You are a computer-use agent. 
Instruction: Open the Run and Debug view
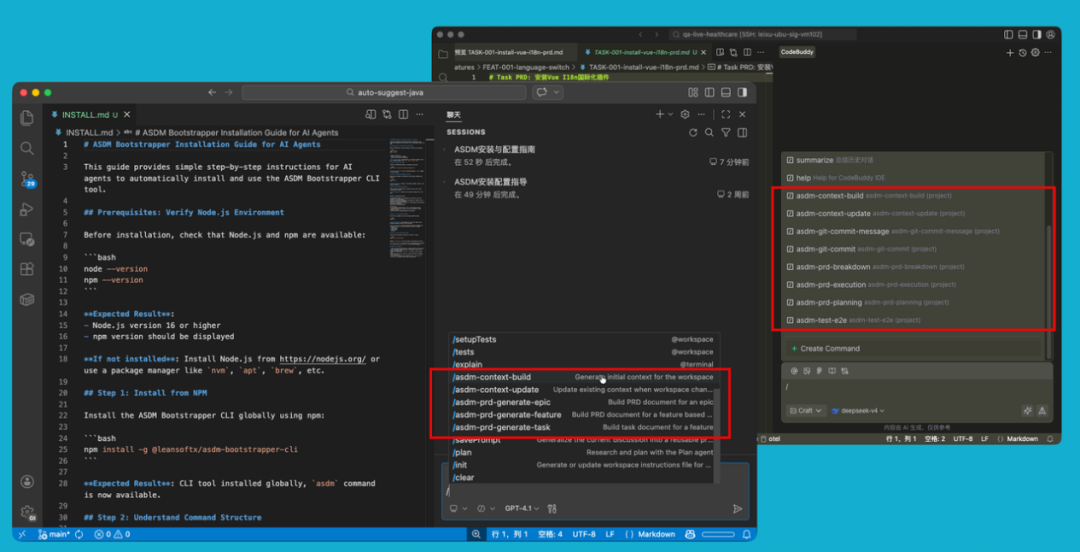pos(27,209)
